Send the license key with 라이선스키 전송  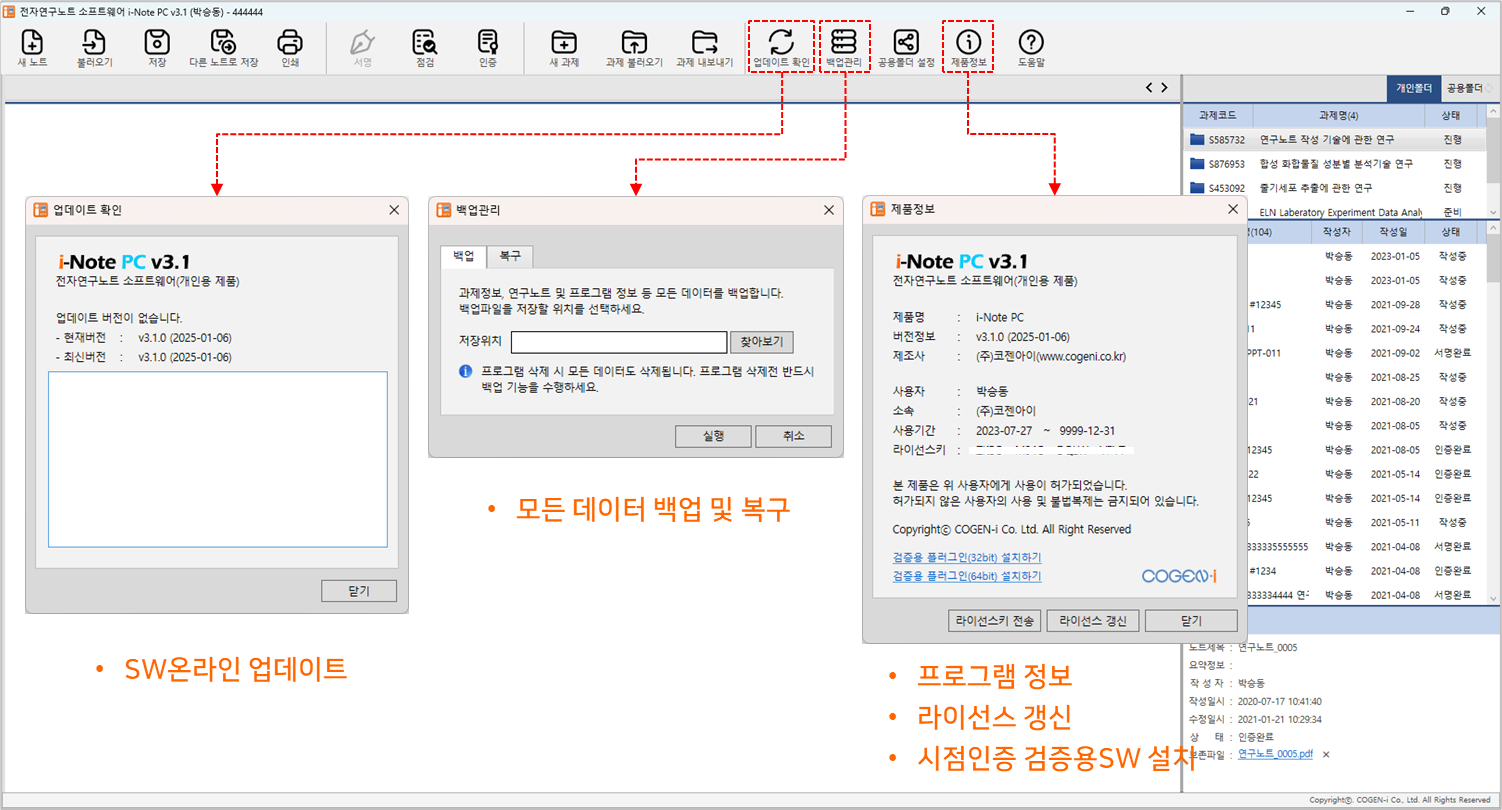pyautogui.click(x=994, y=621)
